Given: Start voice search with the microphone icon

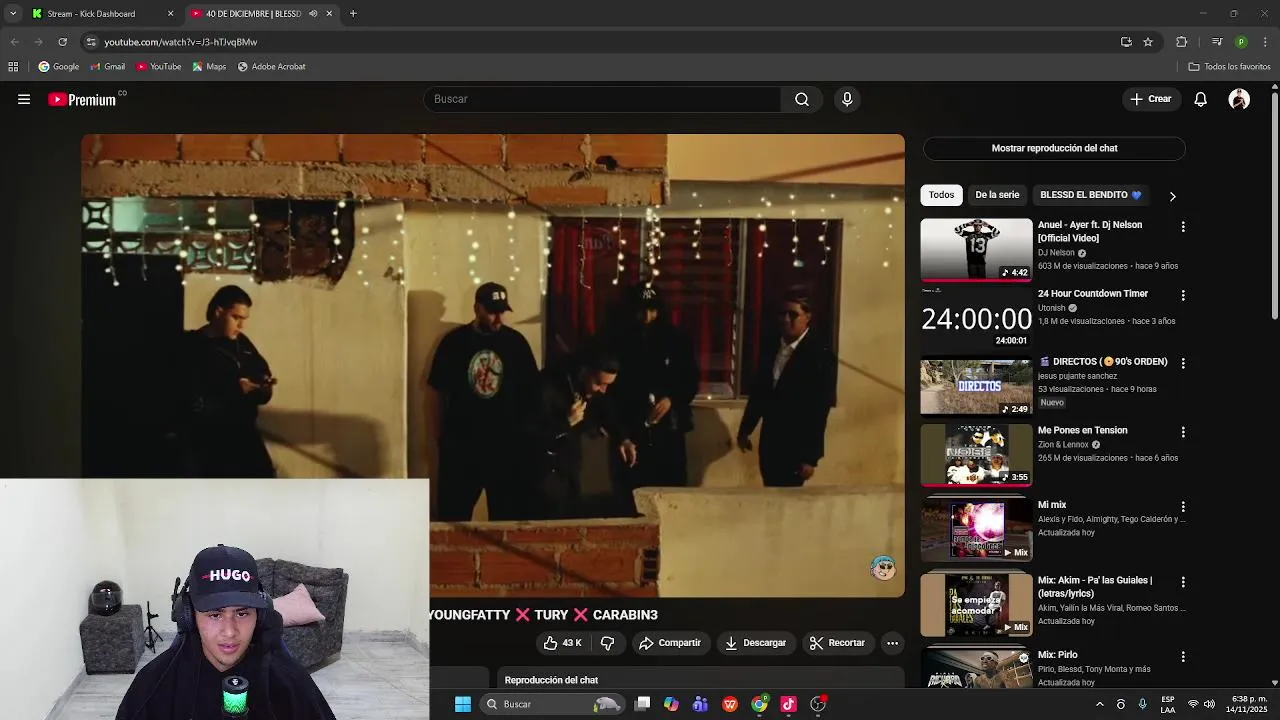Looking at the screenshot, I should [847, 99].
